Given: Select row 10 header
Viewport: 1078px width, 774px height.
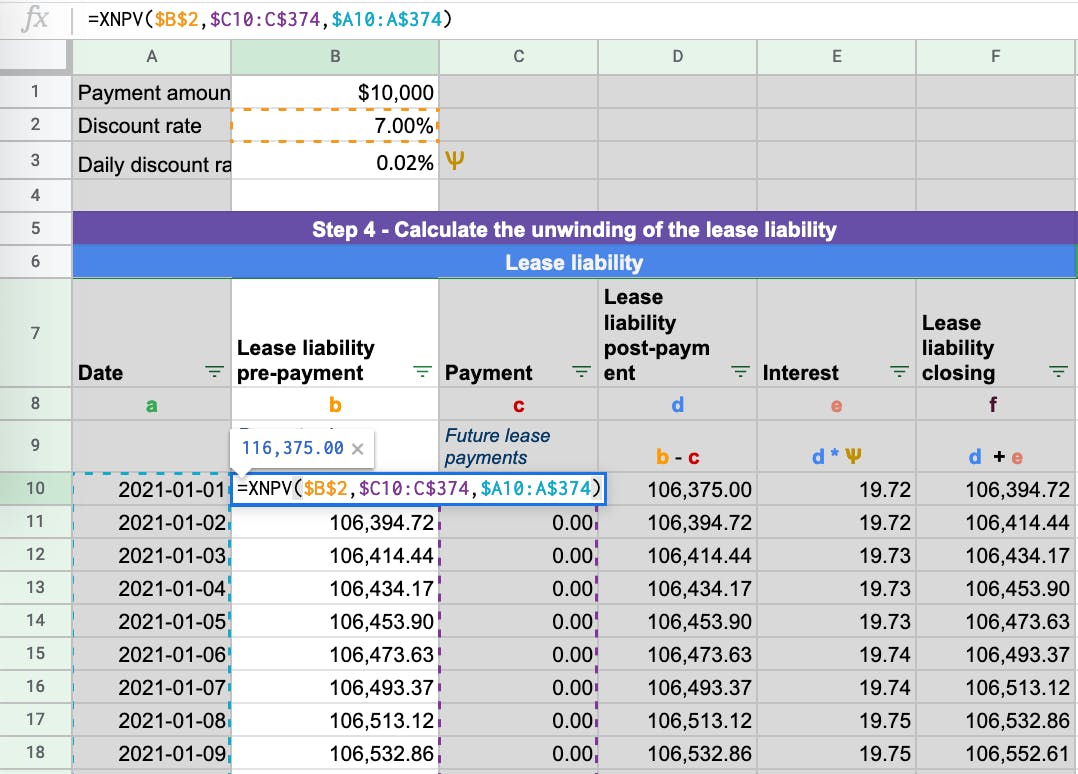Looking at the screenshot, I should [x=36, y=490].
